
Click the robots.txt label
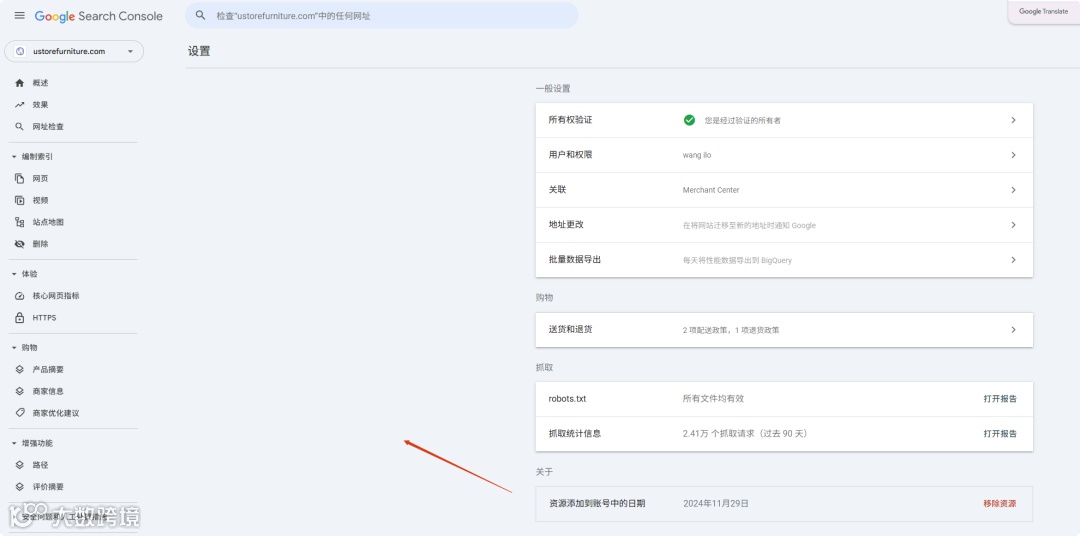pyautogui.click(x=568, y=399)
